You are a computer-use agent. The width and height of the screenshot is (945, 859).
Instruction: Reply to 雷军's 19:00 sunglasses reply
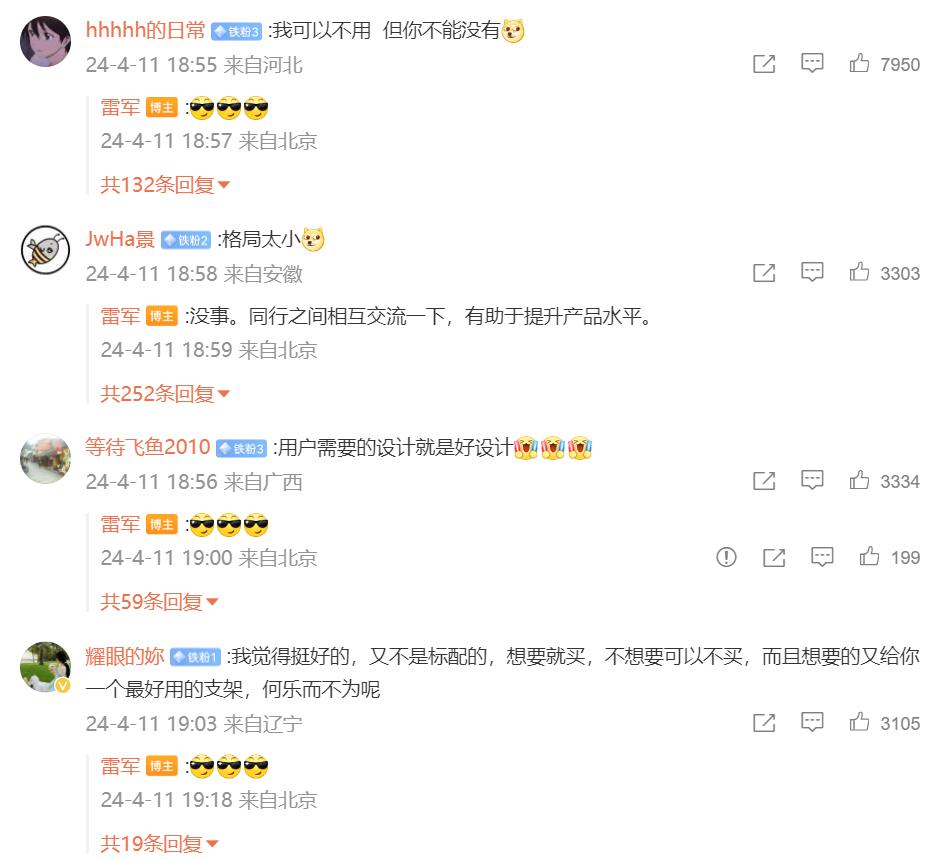pyautogui.click(x=822, y=557)
